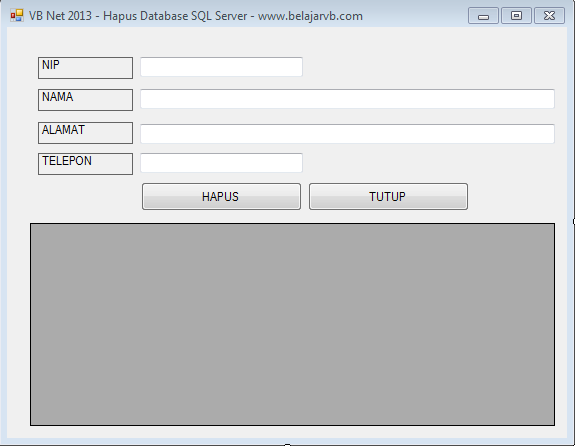Click the NIP text input field
Screen dimensions: 575x446
(x=221, y=67)
